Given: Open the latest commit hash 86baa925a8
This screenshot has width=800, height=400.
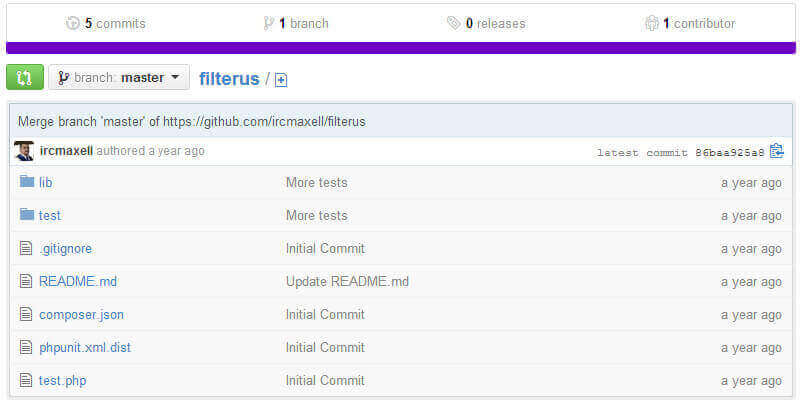Looking at the screenshot, I should pos(730,152).
